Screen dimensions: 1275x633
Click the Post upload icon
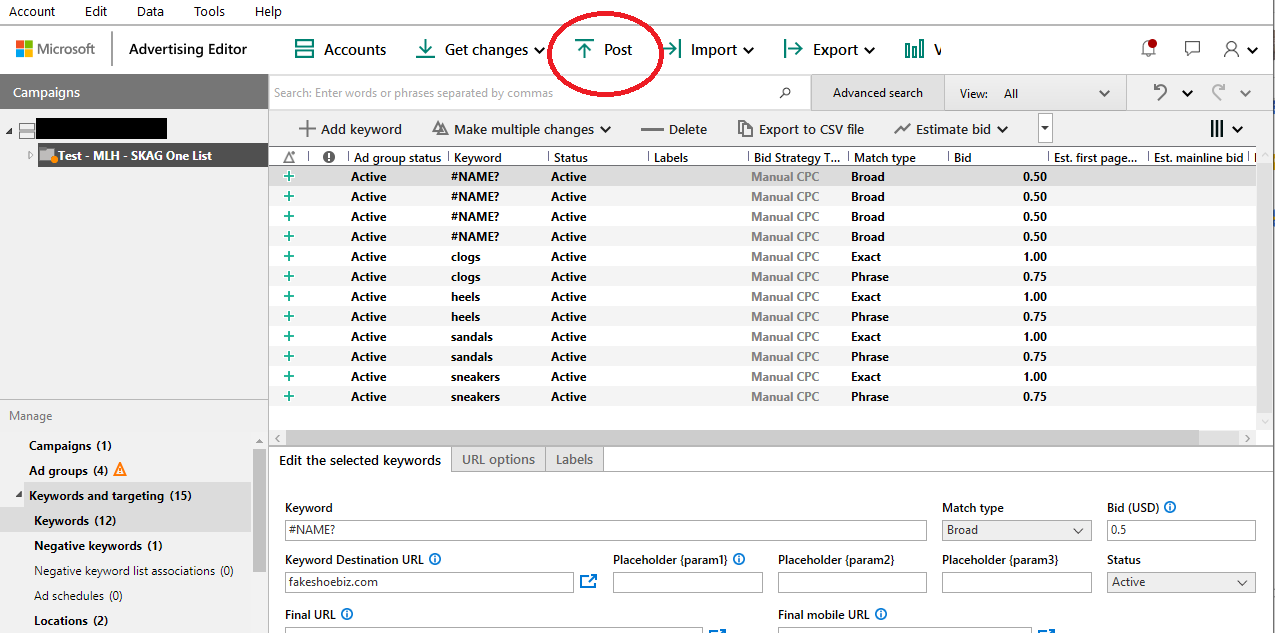[x=585, y=50]
